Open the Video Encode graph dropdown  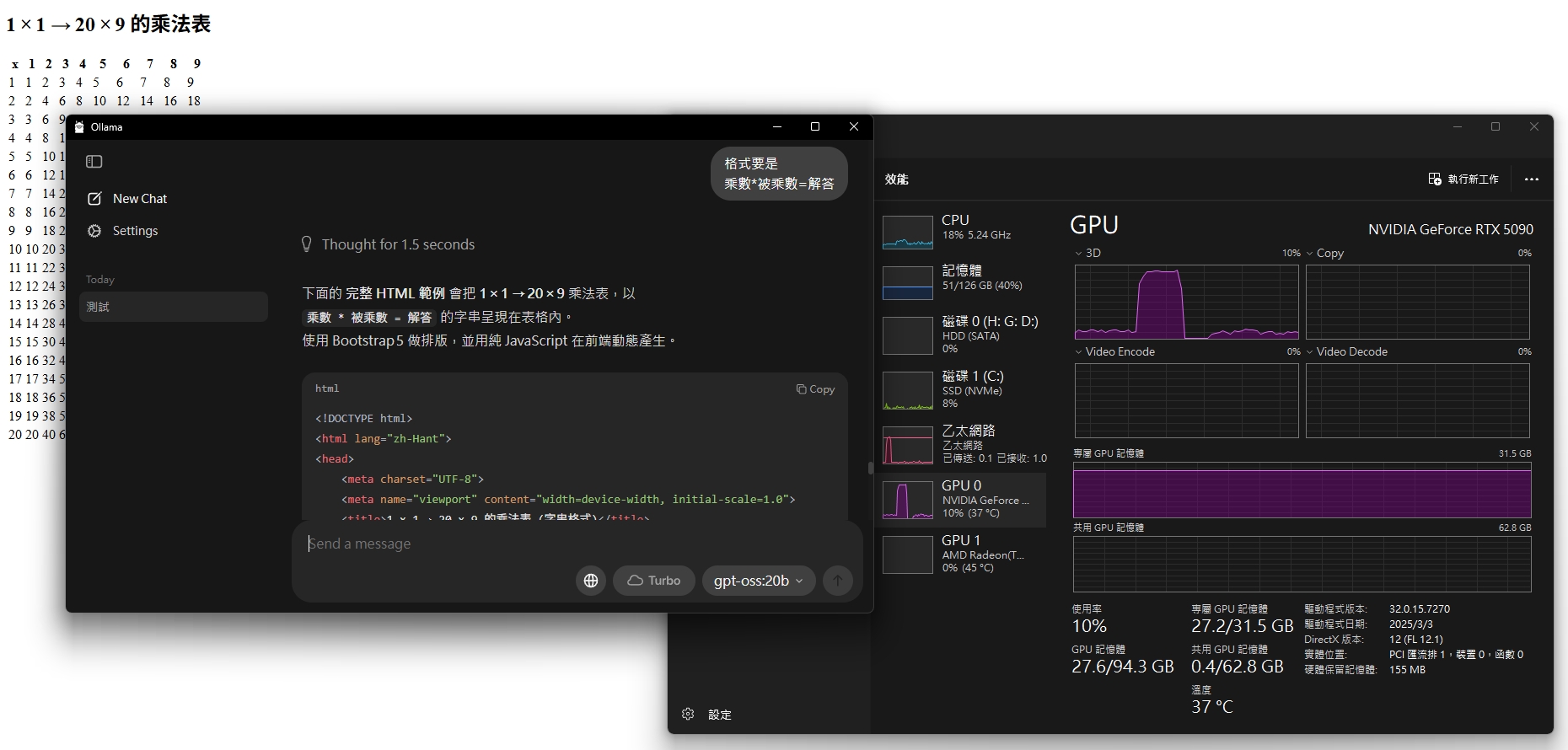click(1114, 351)
